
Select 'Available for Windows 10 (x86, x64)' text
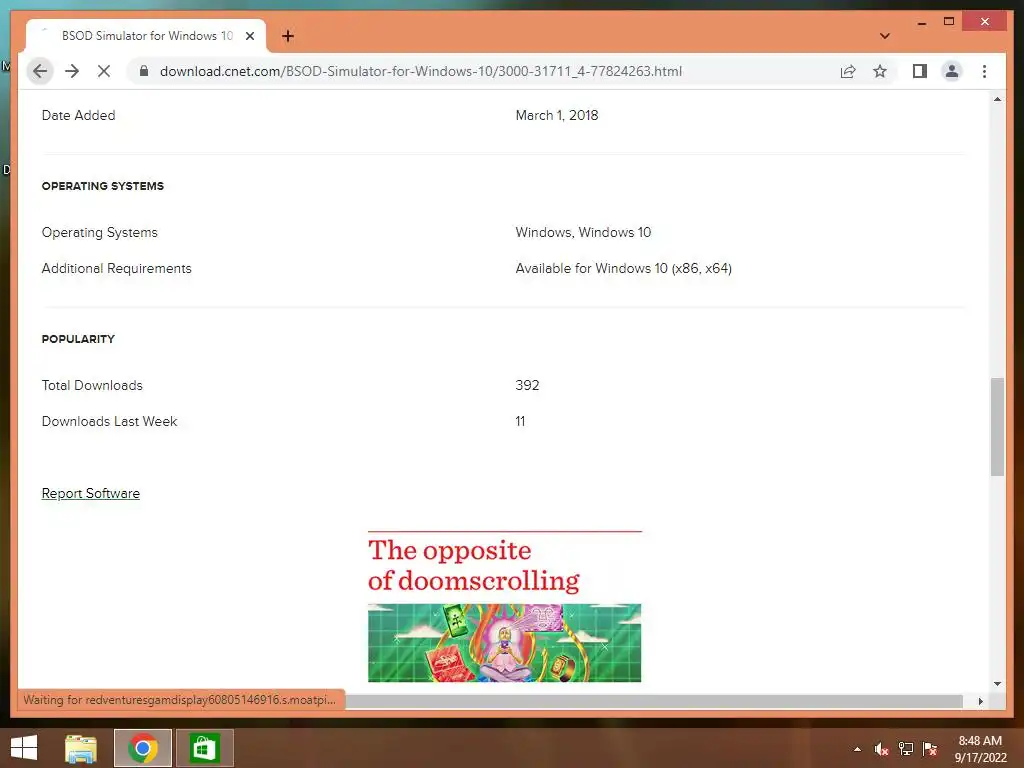click(624, 268)
